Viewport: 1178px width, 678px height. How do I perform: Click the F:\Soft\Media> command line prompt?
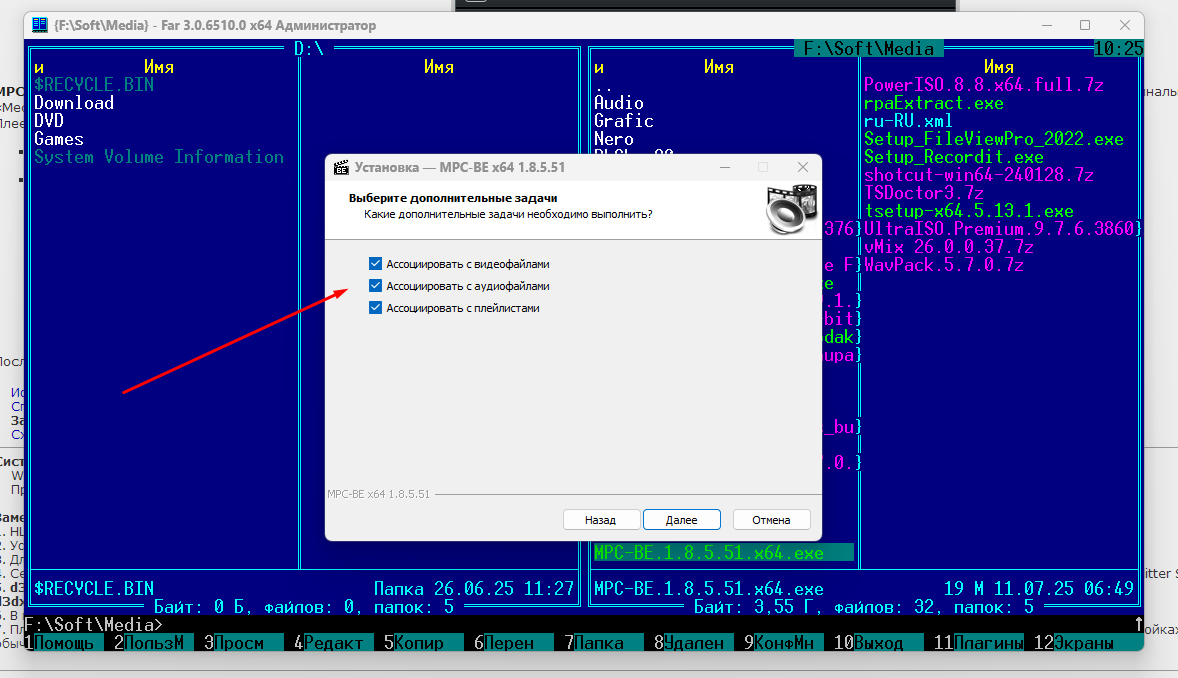pyautogui.click(x=93, y=625)
